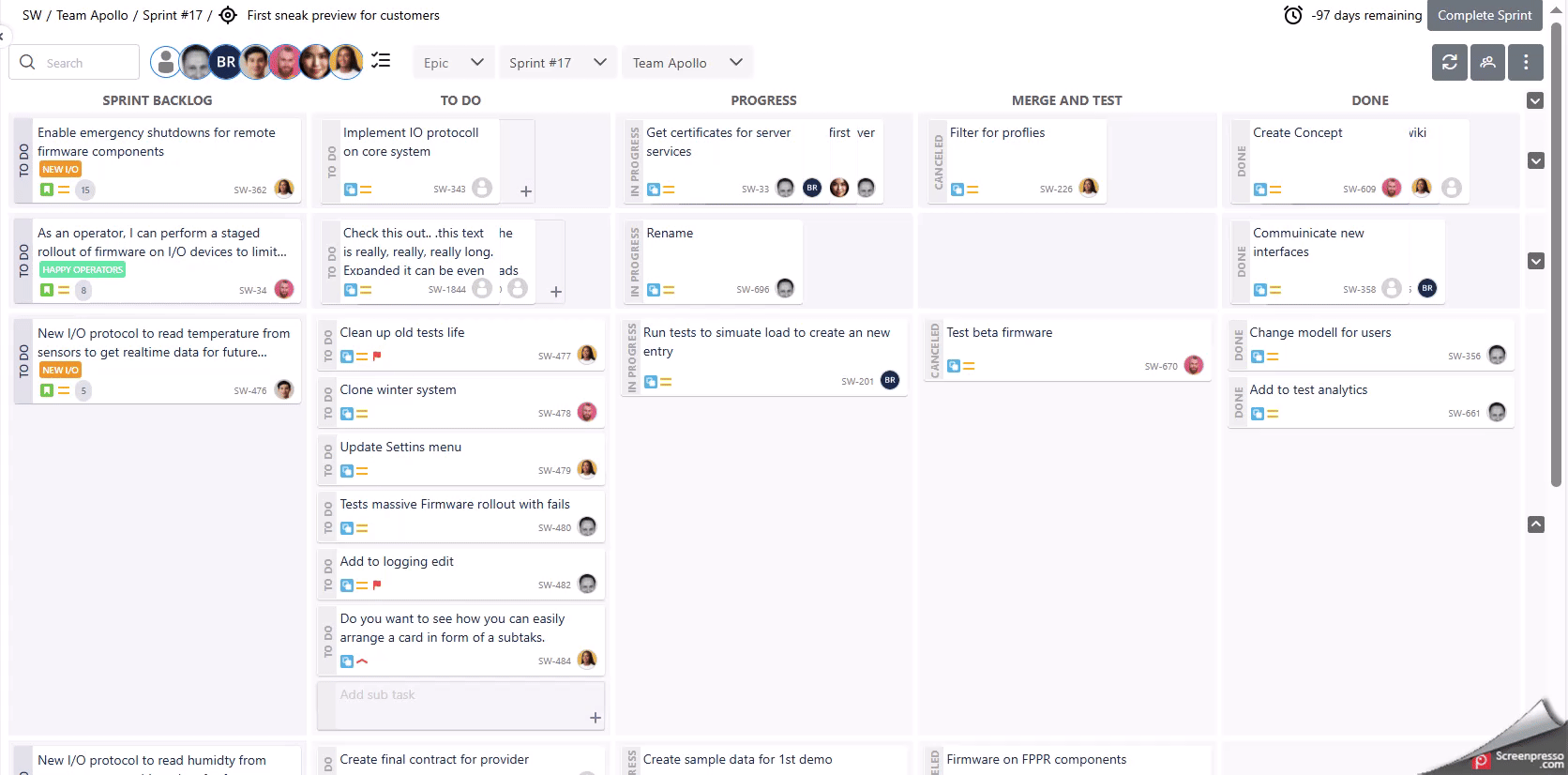Click red flag icon on Clean up old tests life
The image size is (1568, 775).
coord(377,357)
